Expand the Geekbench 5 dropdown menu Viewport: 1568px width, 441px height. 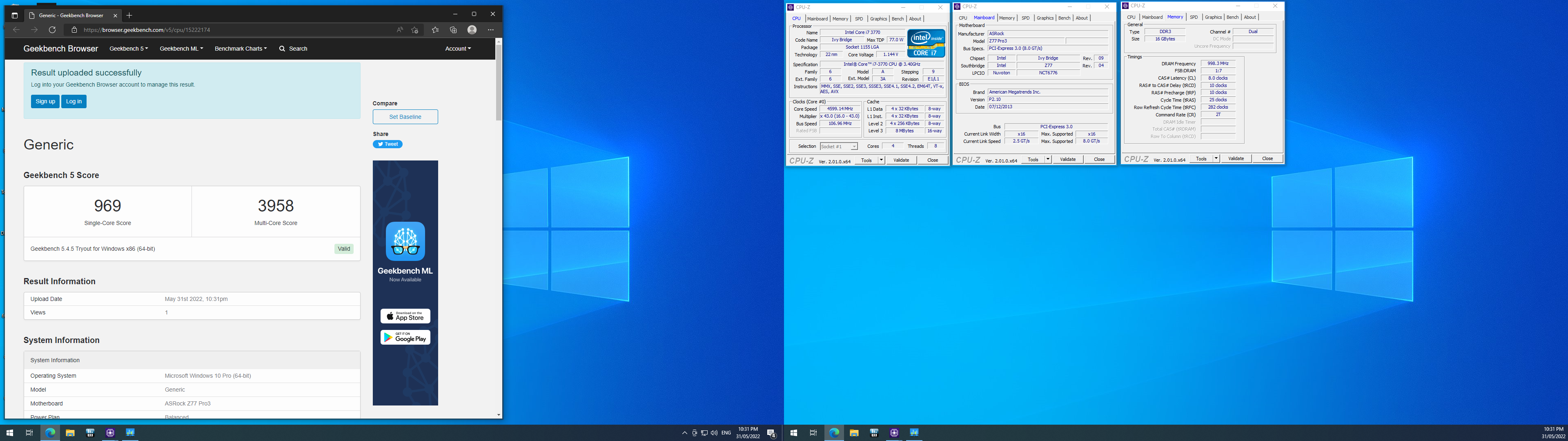(x=129, y=49)
